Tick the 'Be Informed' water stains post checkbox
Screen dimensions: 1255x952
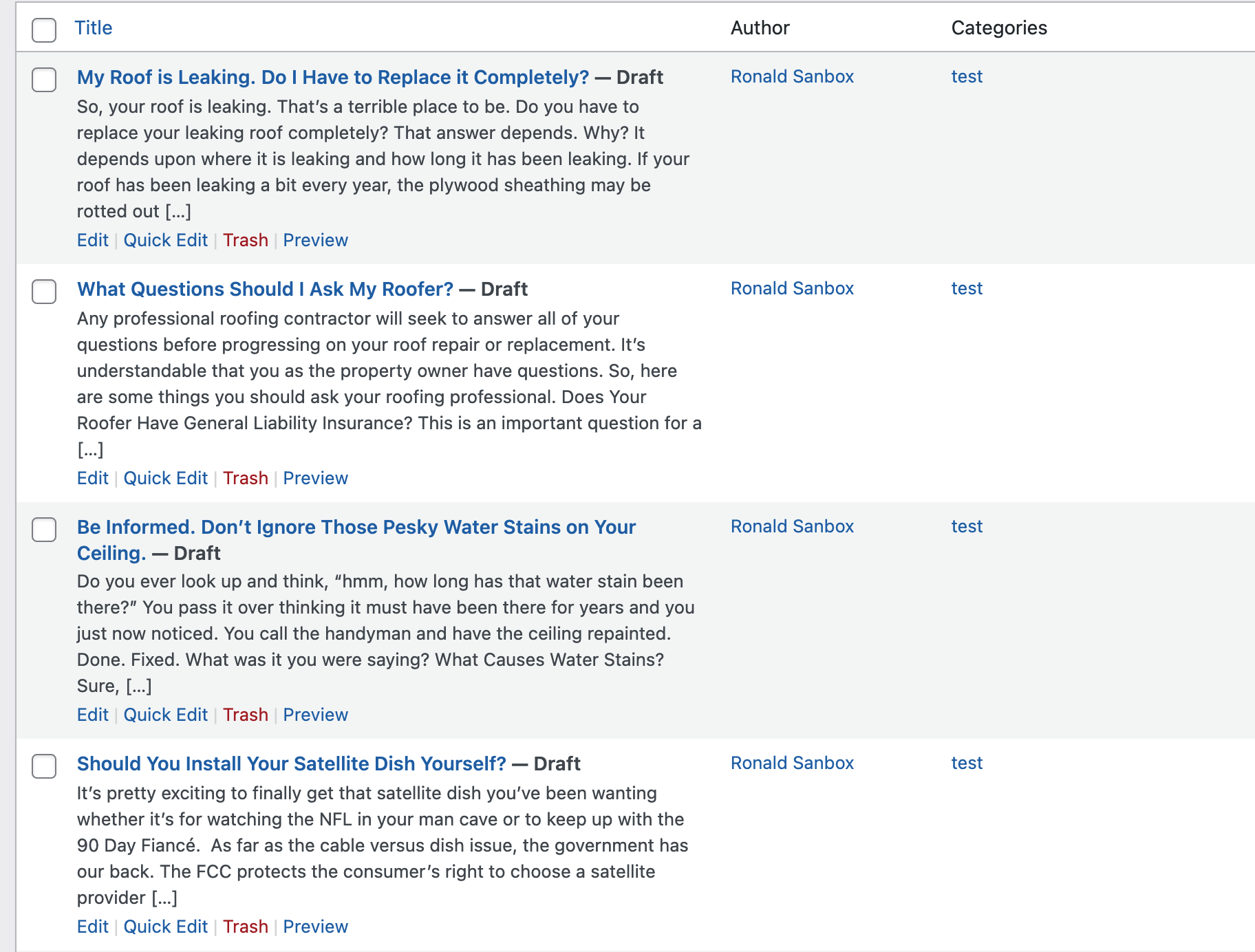[44, 529]
